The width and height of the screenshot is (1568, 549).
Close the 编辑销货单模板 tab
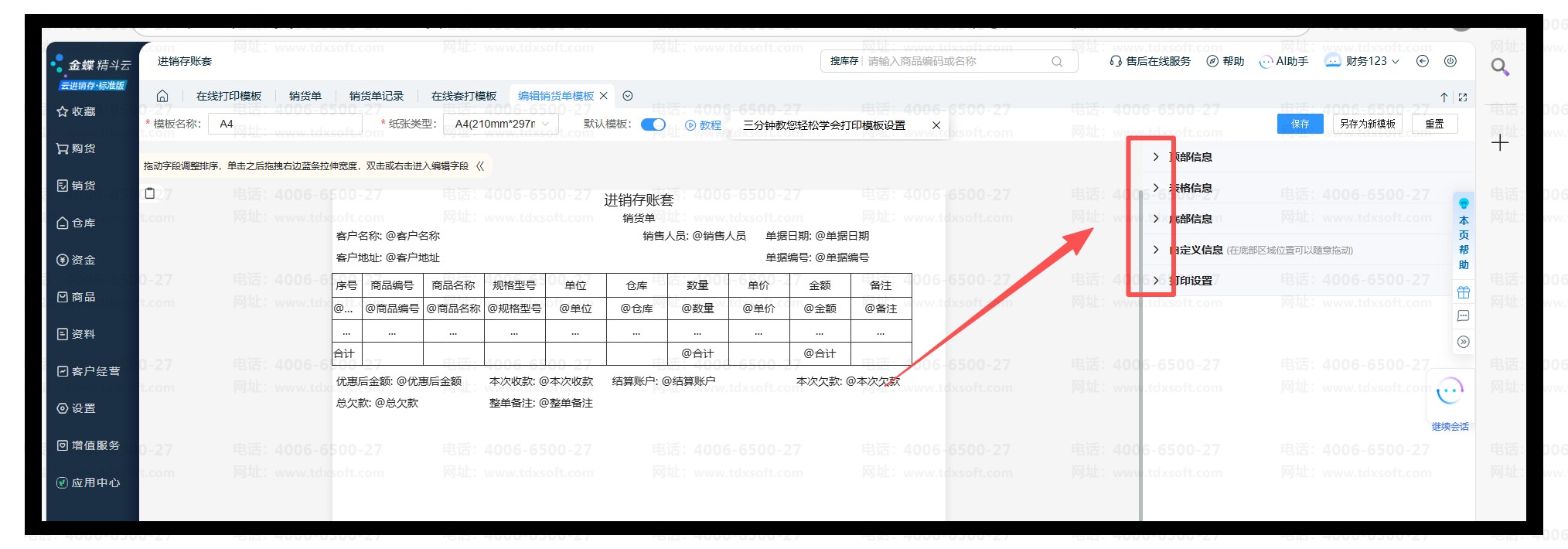[604, 96]
